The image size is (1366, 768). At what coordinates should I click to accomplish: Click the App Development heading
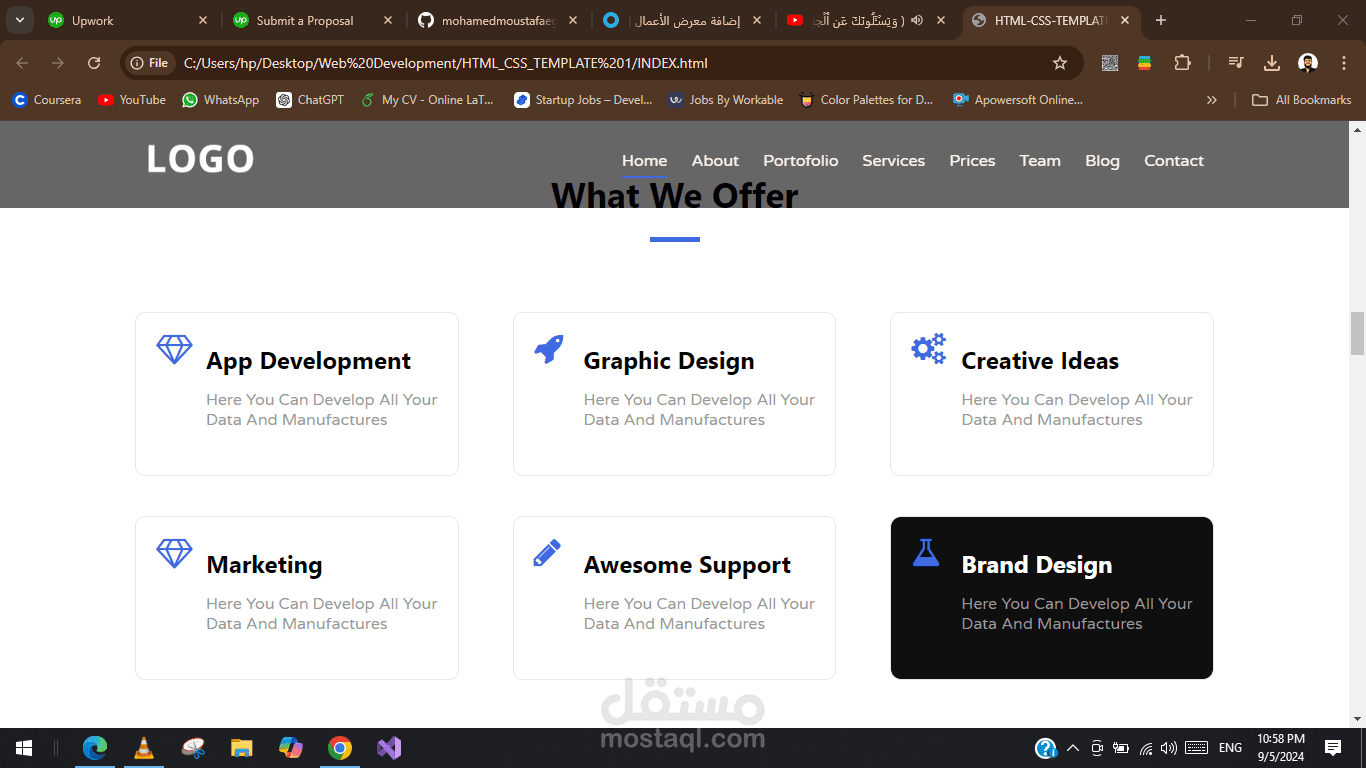coord(308,361)
